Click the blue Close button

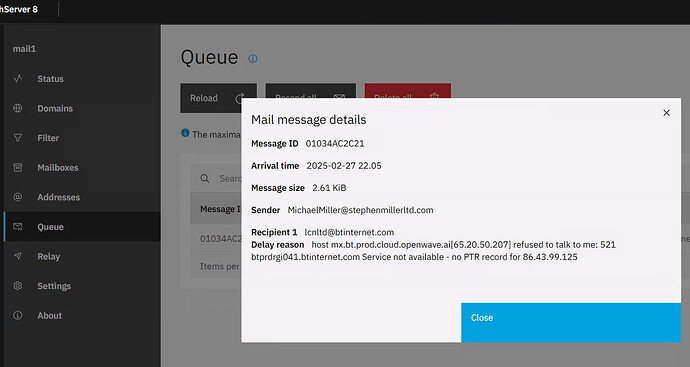(x=571, y=322)
